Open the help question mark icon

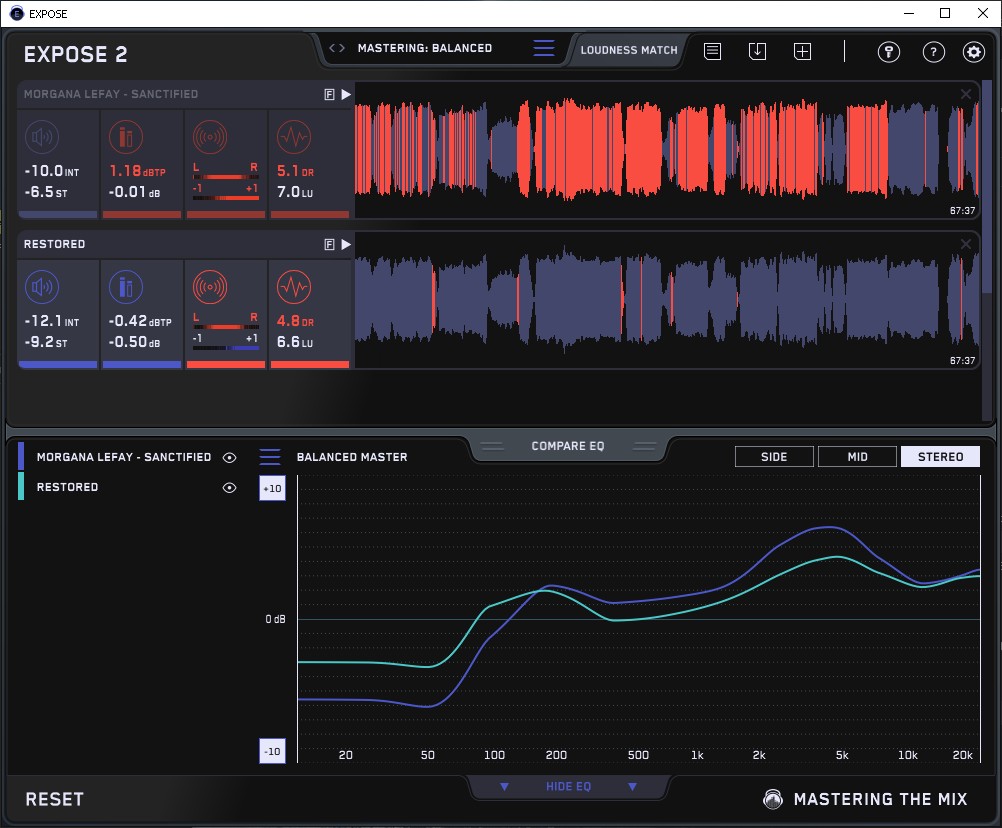(934, 52)
